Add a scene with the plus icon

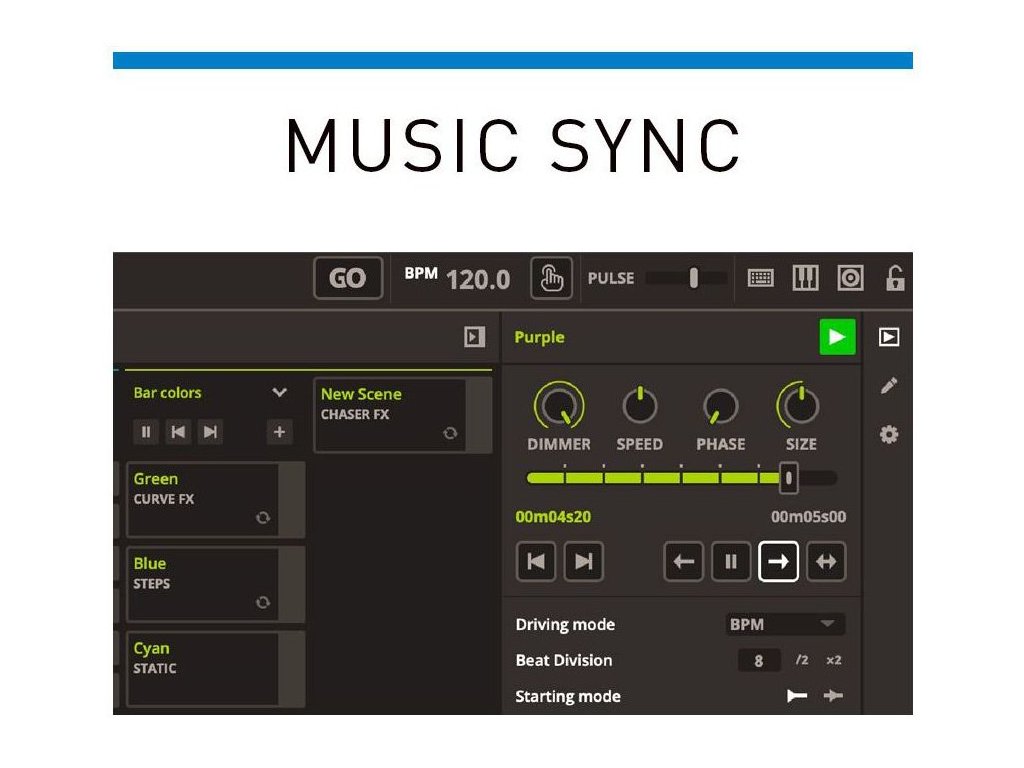tap(279, 432)
